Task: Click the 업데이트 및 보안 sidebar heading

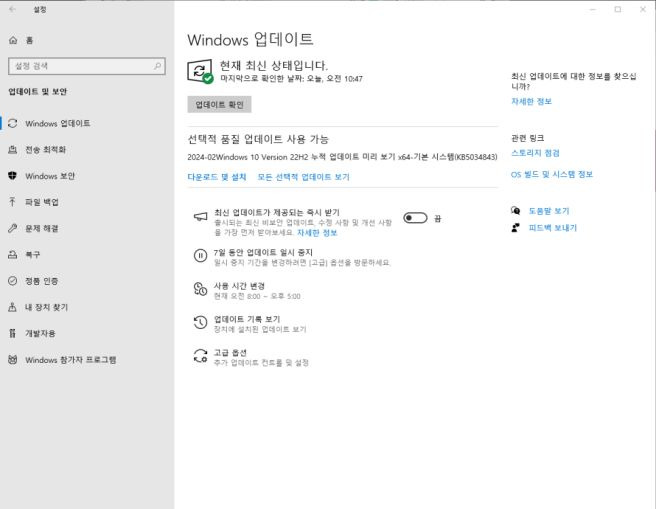Action: coord(38,92)
